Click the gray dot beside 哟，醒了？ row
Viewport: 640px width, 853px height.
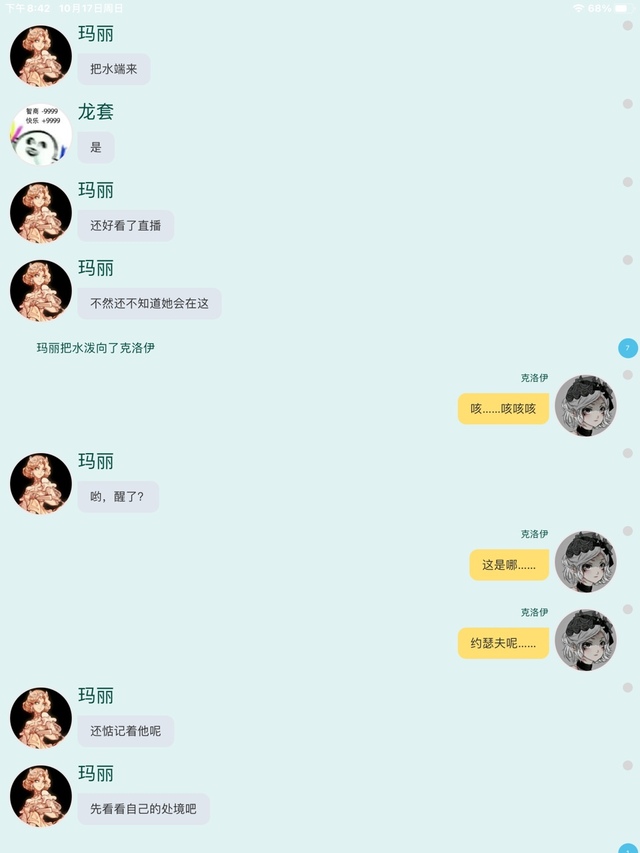click(627, 453)
